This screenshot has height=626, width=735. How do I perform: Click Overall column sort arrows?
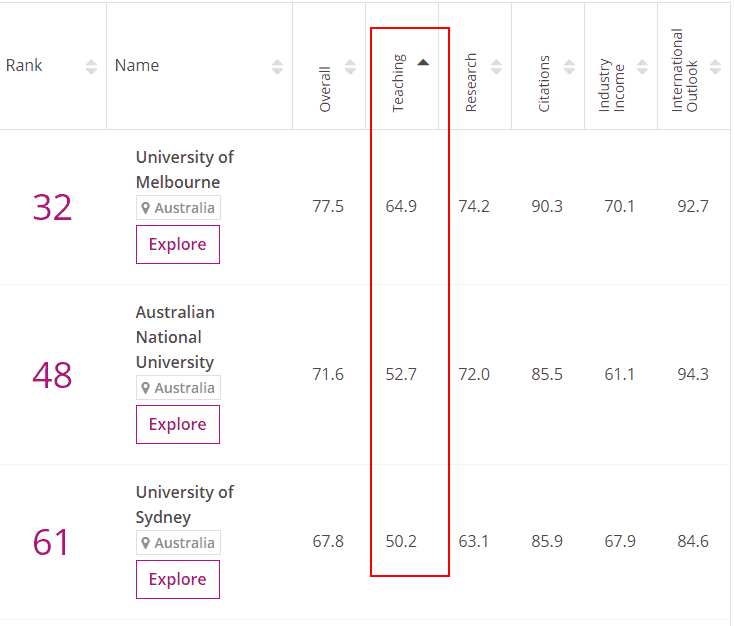click(x=350, y=67)
